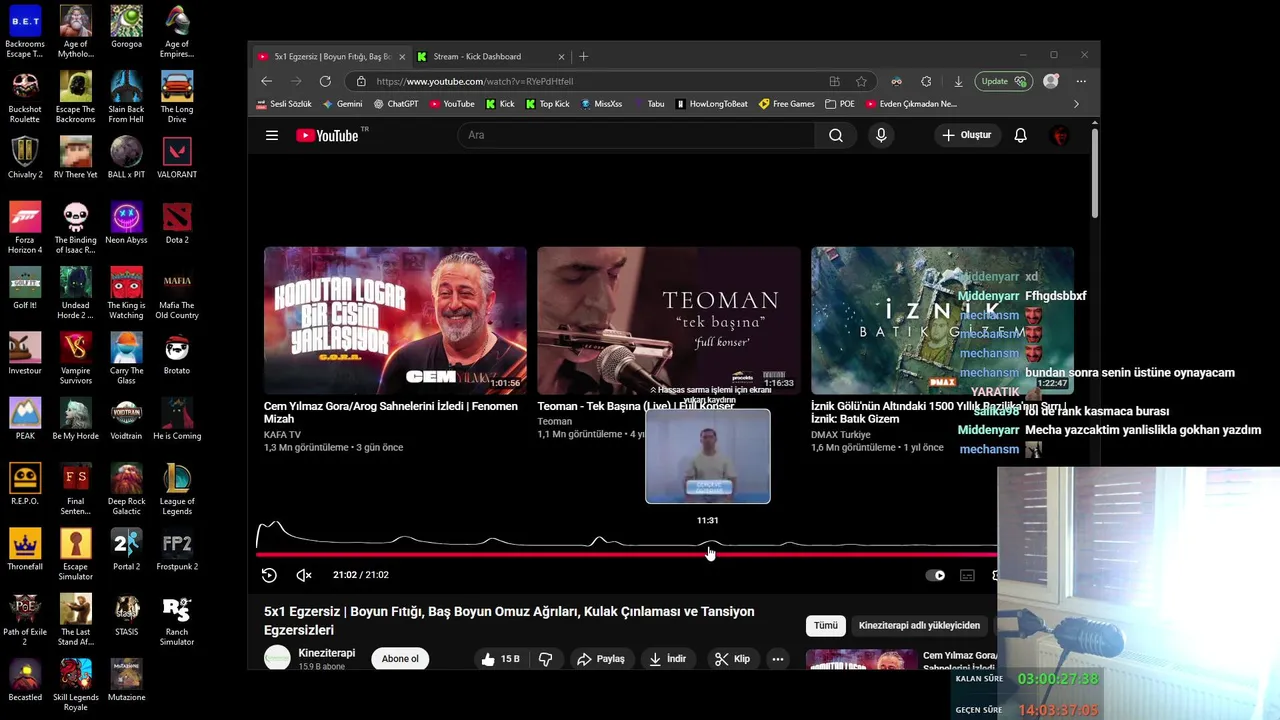Open the Teoman Tek Başına concert thumbnail
This screenshot has width=1280, height=720.
pos(669,320)
